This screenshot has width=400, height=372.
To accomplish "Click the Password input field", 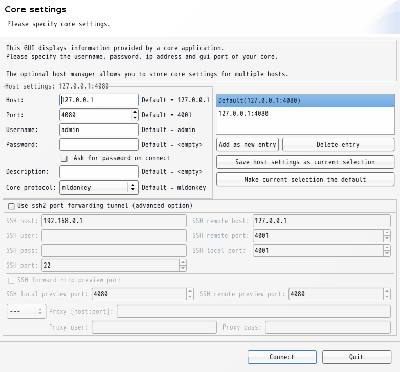I will [x=99, y=145].
